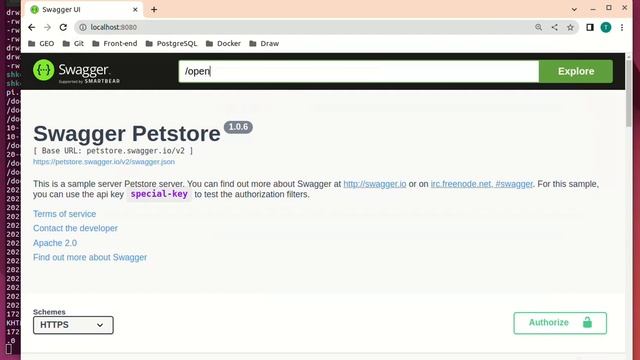Open the Docker bookmarks folder
This screenshot has height=360, width=640.
coord(223,43)
